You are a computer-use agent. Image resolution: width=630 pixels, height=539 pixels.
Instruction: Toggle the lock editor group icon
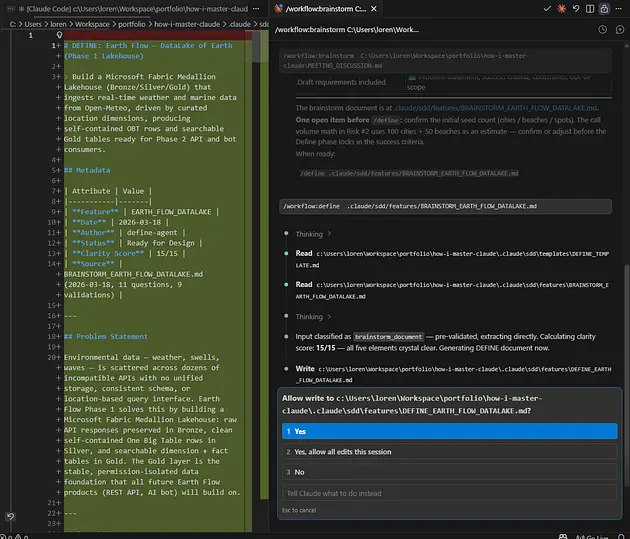(604, 8)
